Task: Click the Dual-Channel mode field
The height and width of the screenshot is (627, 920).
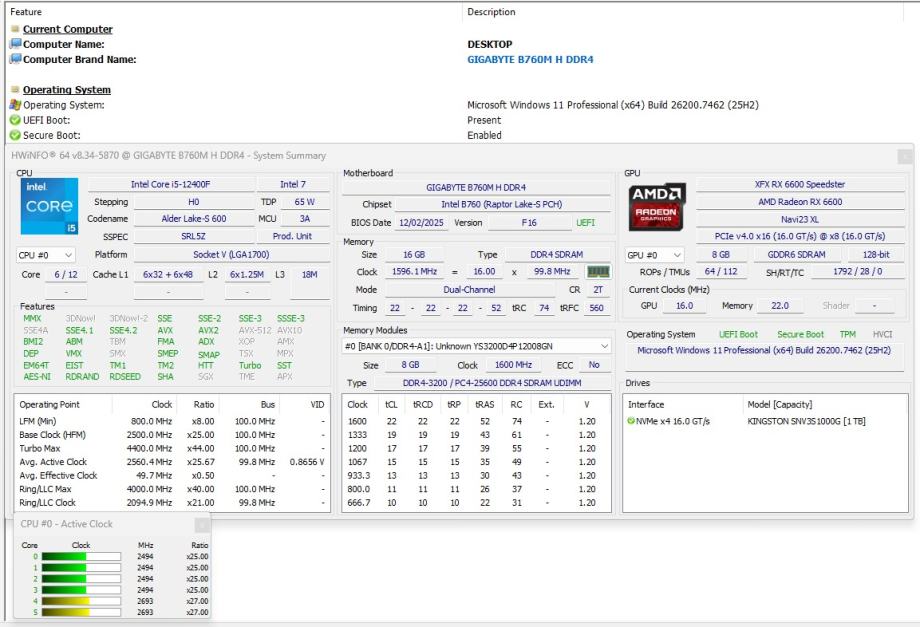Action: pos(469,290)
